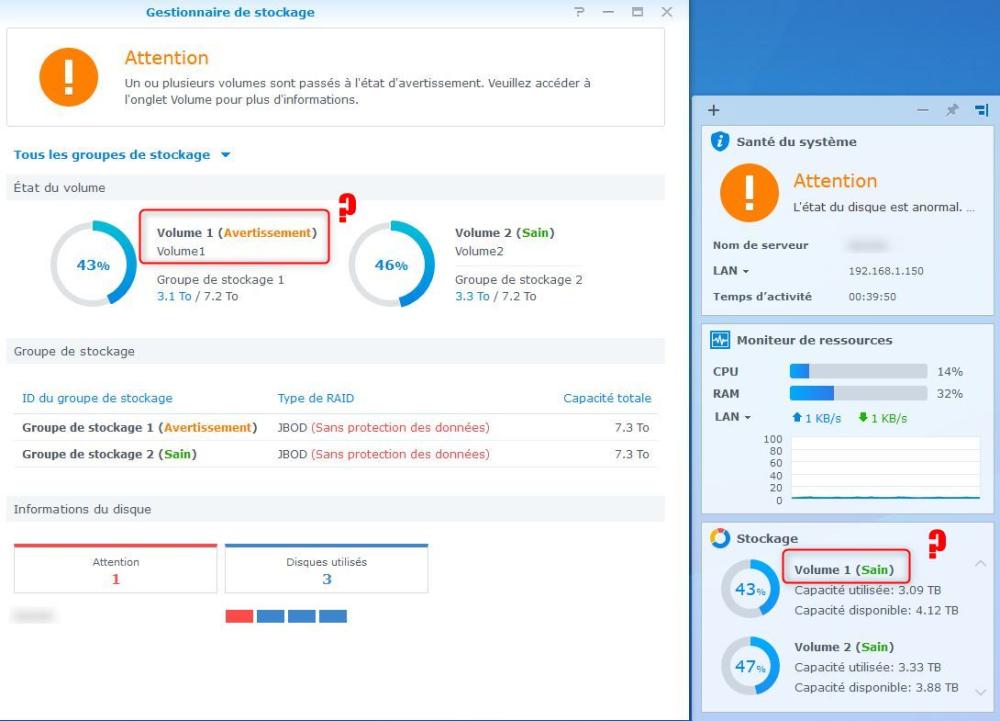The width and height of the screenshot is (1000, 721).
Task: Open the LAN dropdown in resource monitor
Action: (732, 417)
